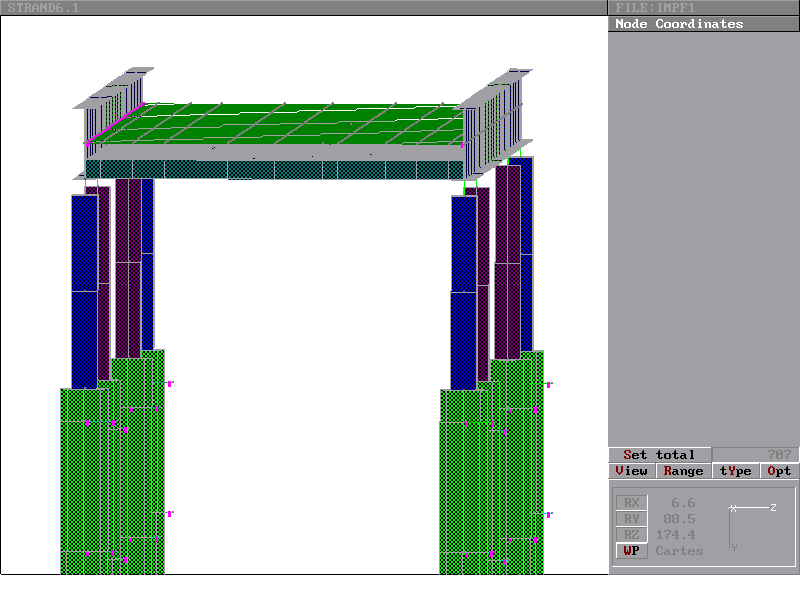This screenshot has height=600, width=800.
Task: Open the View menu
Action: point(631,471)
